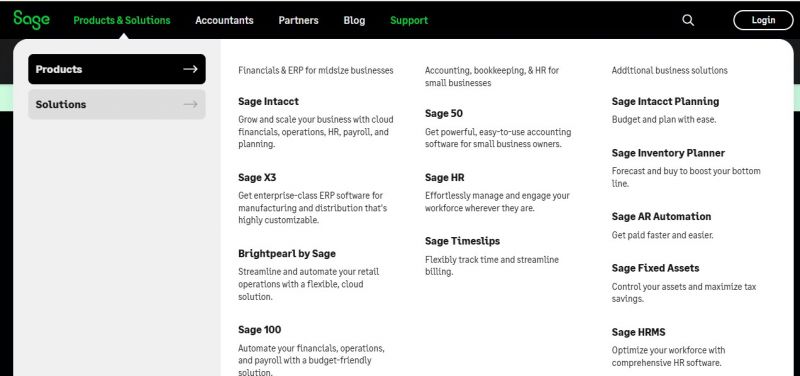
Task: Open the search magnifier icon
Action: [688, 20]
